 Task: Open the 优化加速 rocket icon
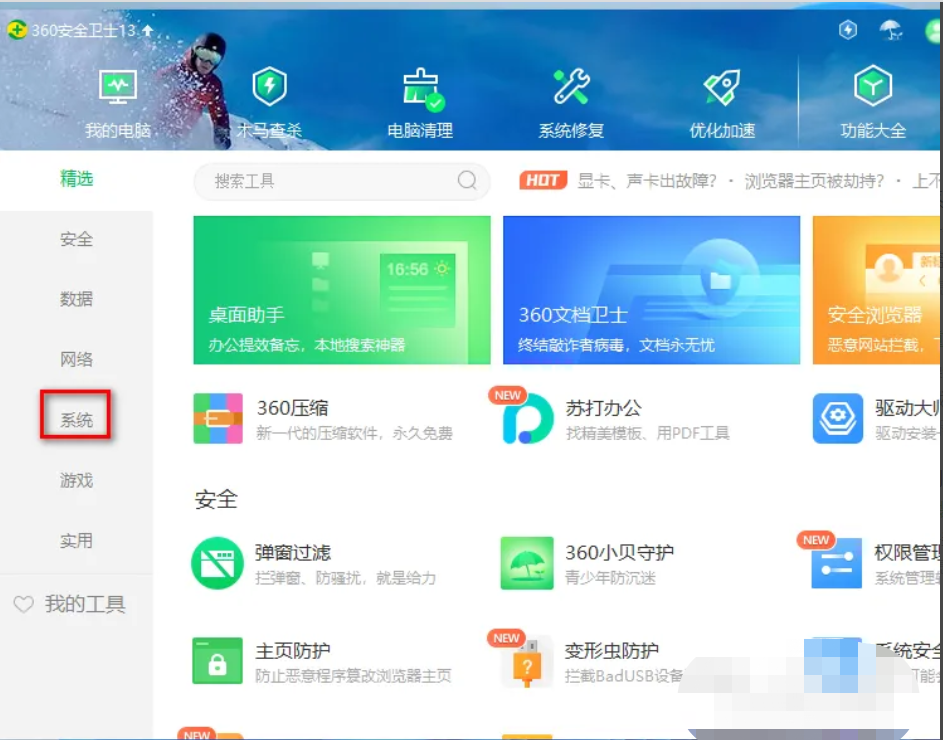click(722, 88)
